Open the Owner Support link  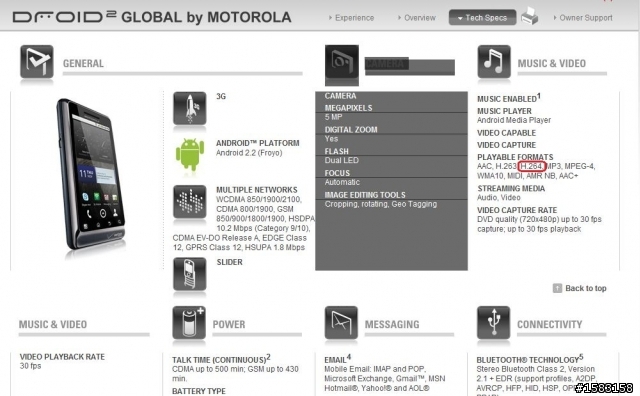[x=583, y=18]
